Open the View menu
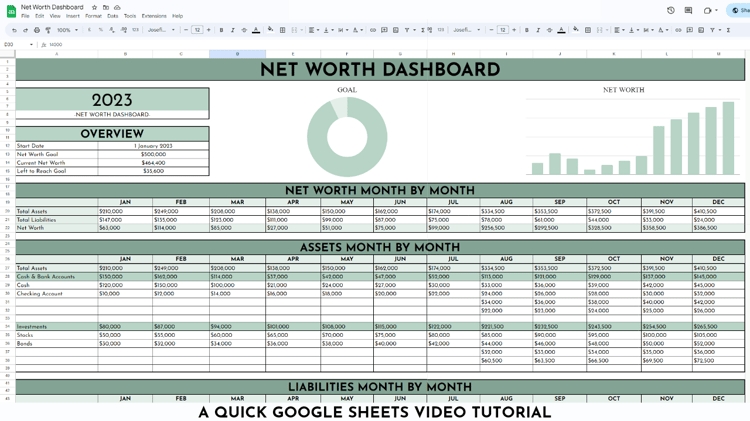Image resolution: width=750 pixels, height=421 pixels. coord(55,16)
